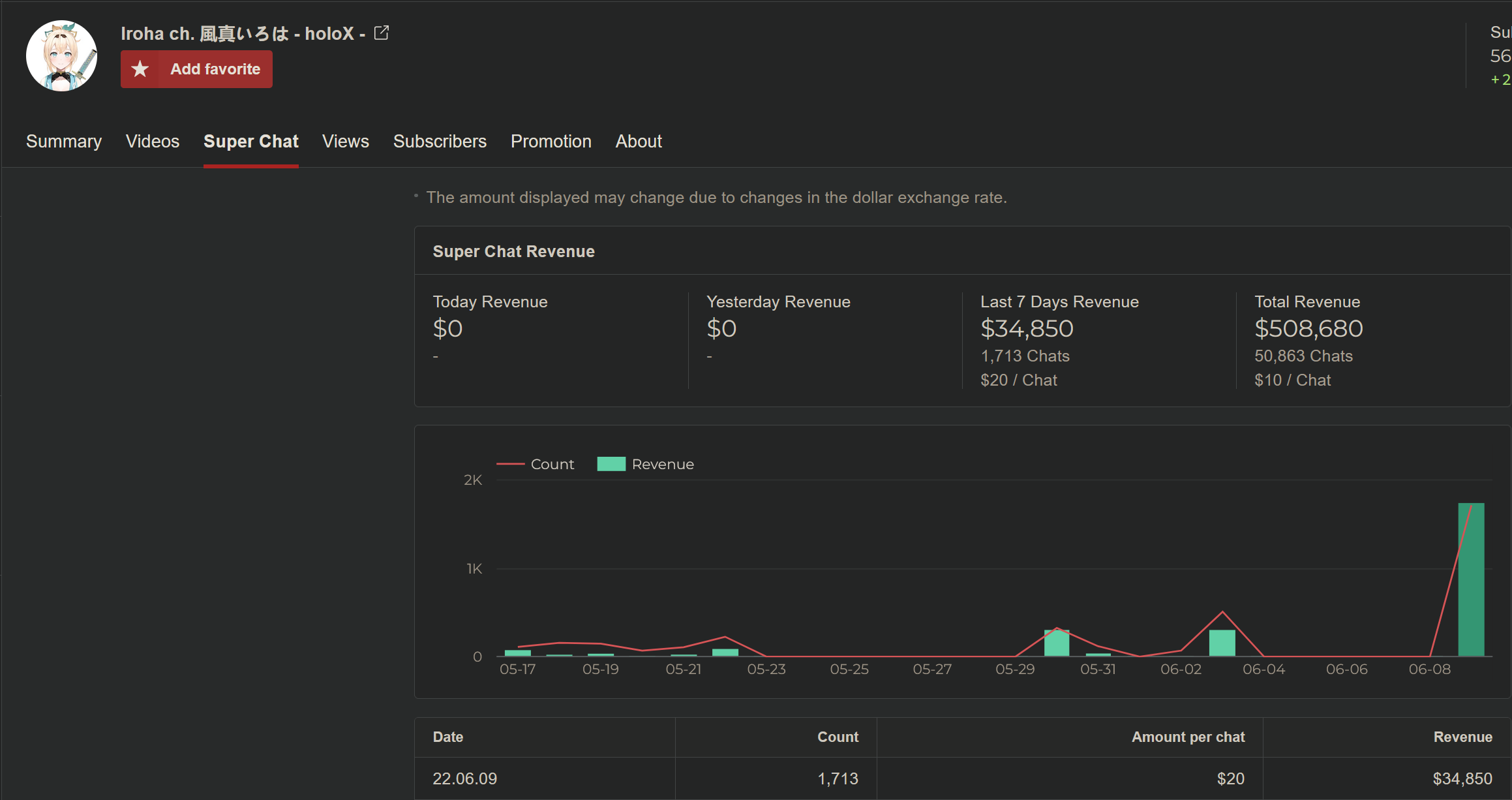This screenshot has height=800, width=1512.
Task: Toggle the Revenue series in chart legend
Action: [646, 464]
